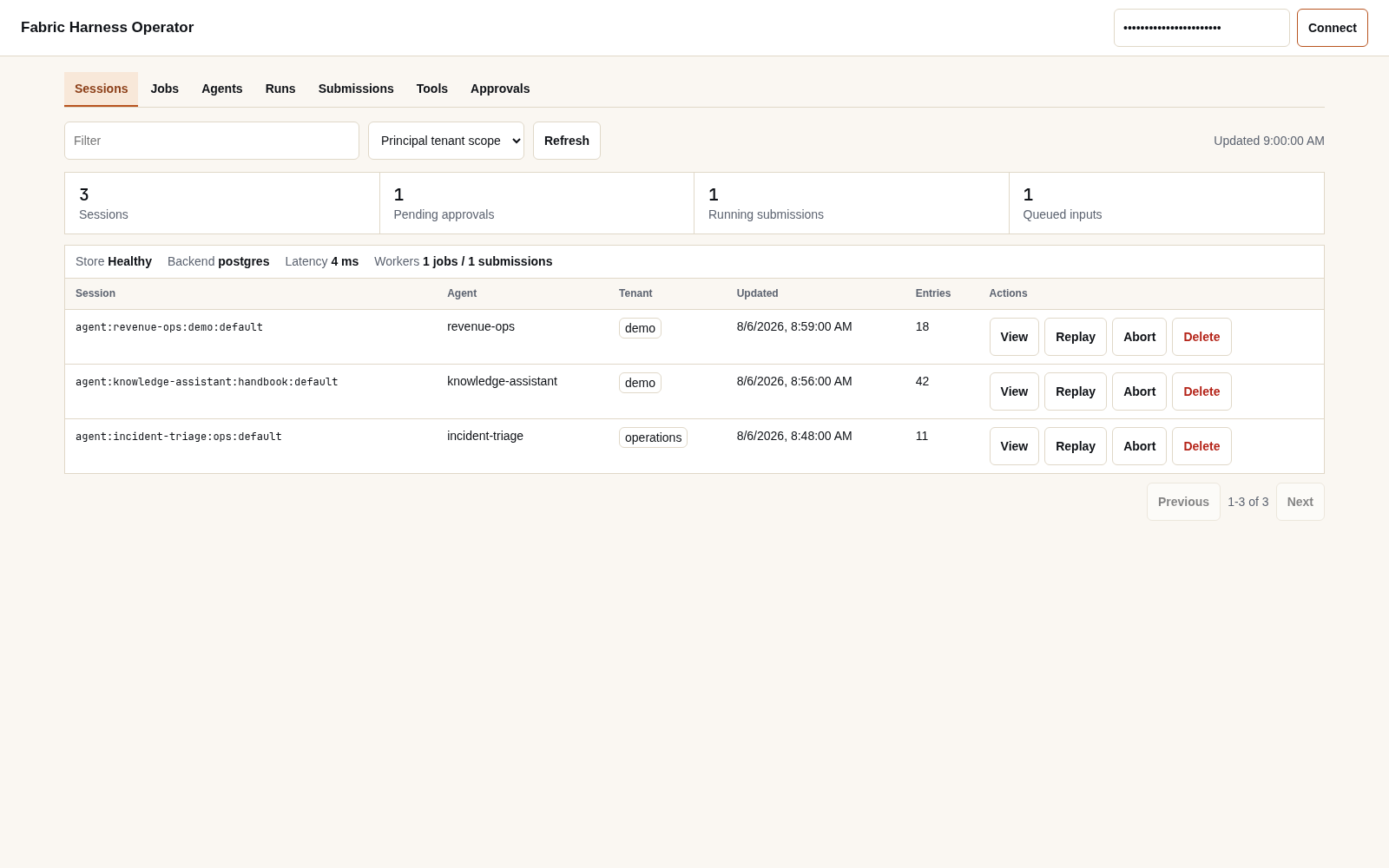Click the demo tenant badge for knowledge-assistant
This screenshot has width=1389, height=868.
(x=640, y=383)
